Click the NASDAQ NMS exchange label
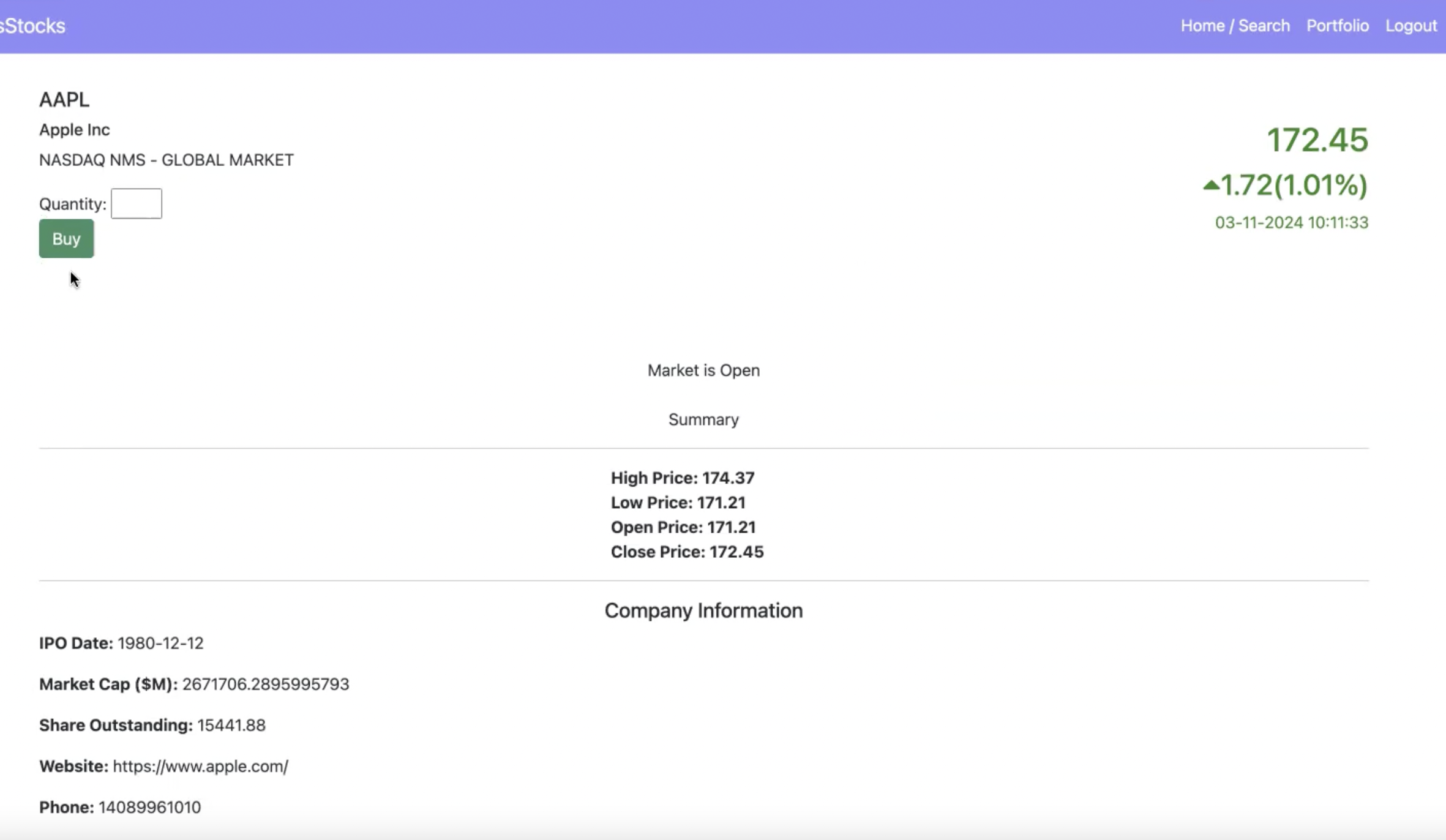This screenshot has width=1446, height=840. 167,160
